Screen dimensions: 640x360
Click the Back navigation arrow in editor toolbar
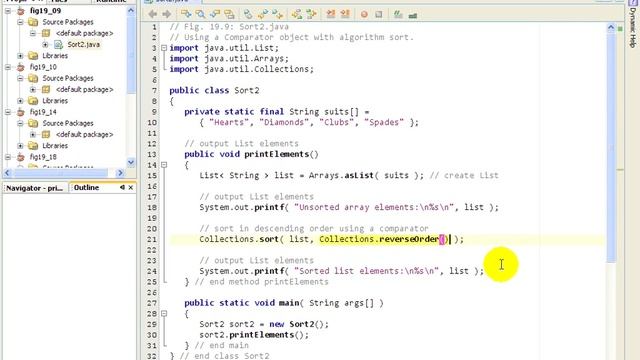pos(153,15)
